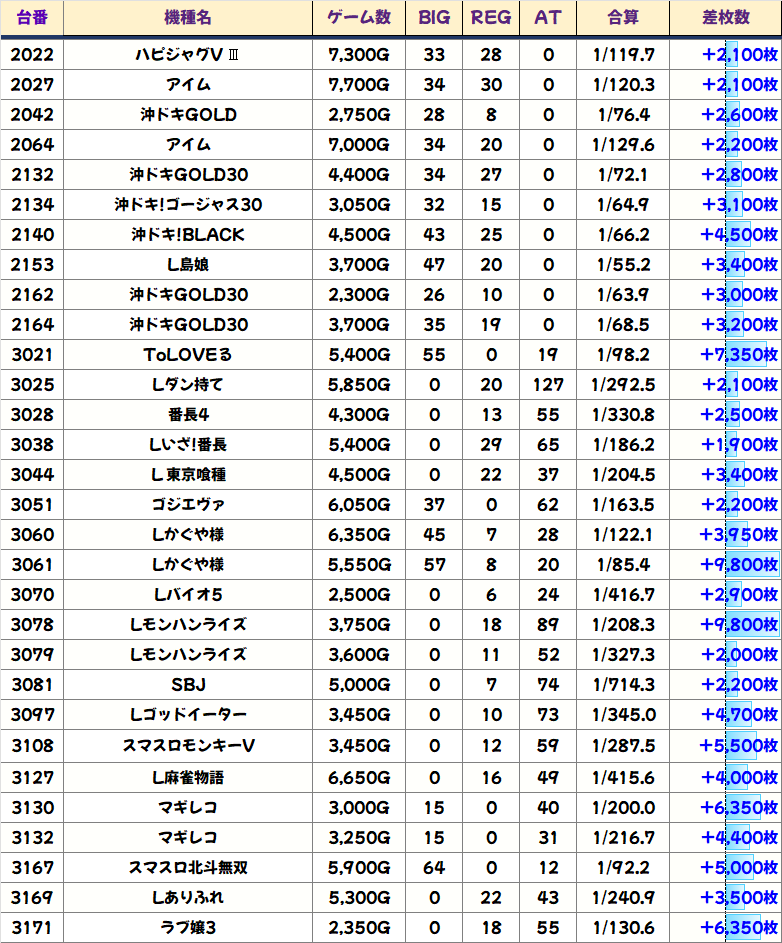Select ゴジエヴァ machine name
The width and height of the screenshot is (782, 943).
click(x=188, y=505)
